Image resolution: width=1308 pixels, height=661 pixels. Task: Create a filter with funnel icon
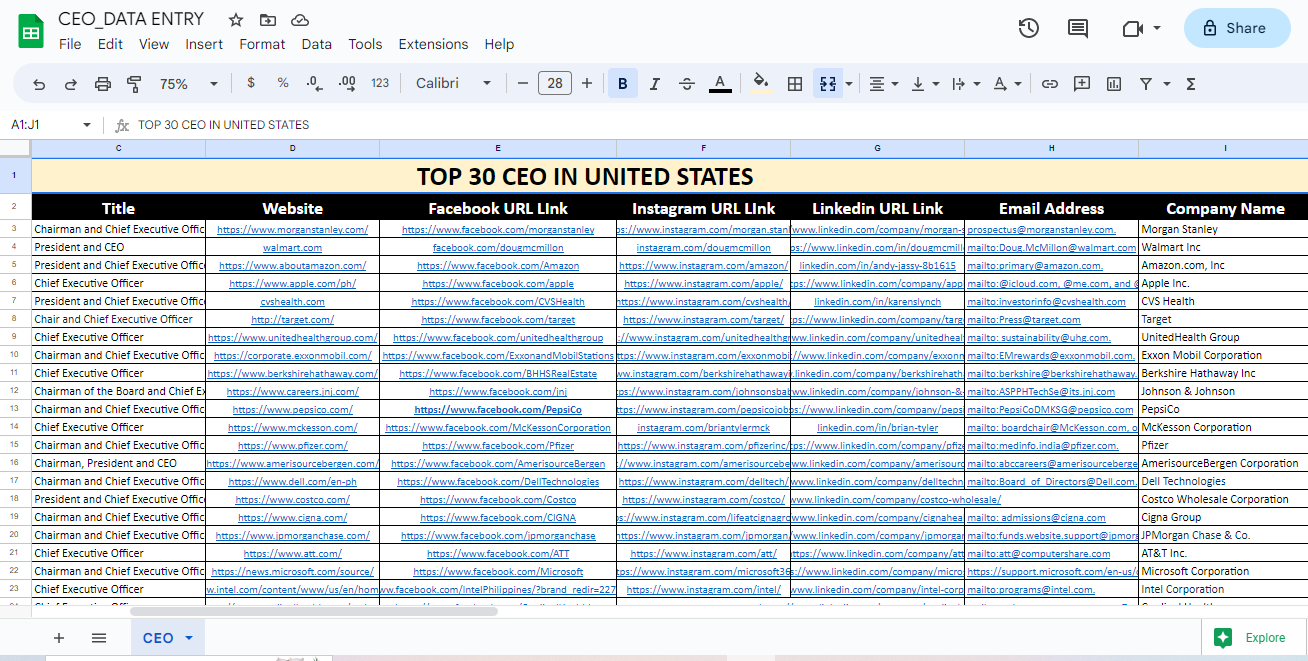(x=1146, y=84)
